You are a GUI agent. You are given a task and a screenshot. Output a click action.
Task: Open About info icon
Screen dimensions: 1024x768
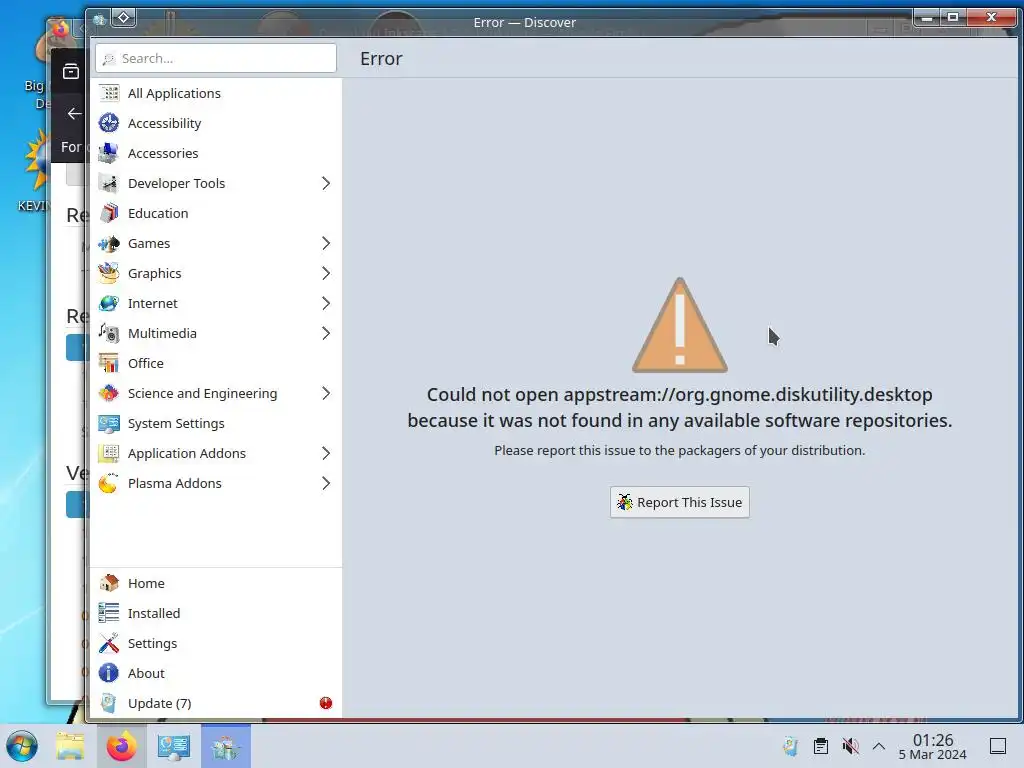(109, 673)
